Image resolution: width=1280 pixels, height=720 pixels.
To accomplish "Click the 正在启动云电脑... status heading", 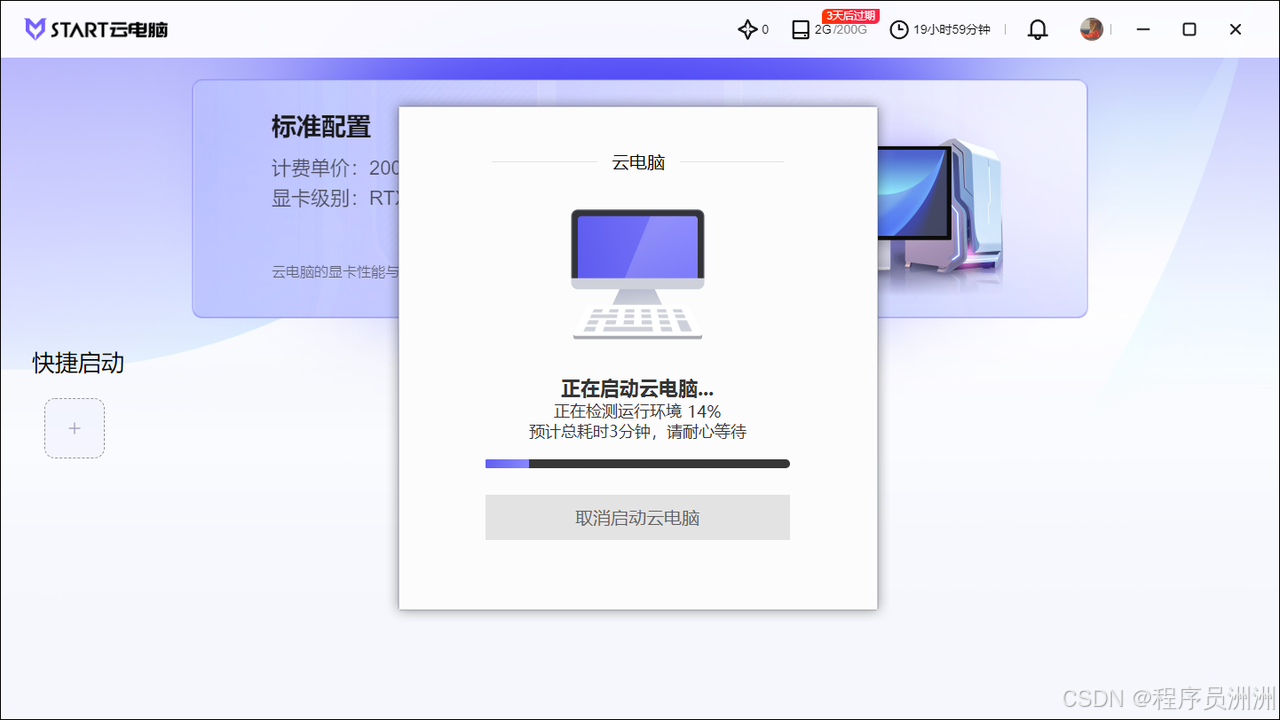I will point(637,389).
